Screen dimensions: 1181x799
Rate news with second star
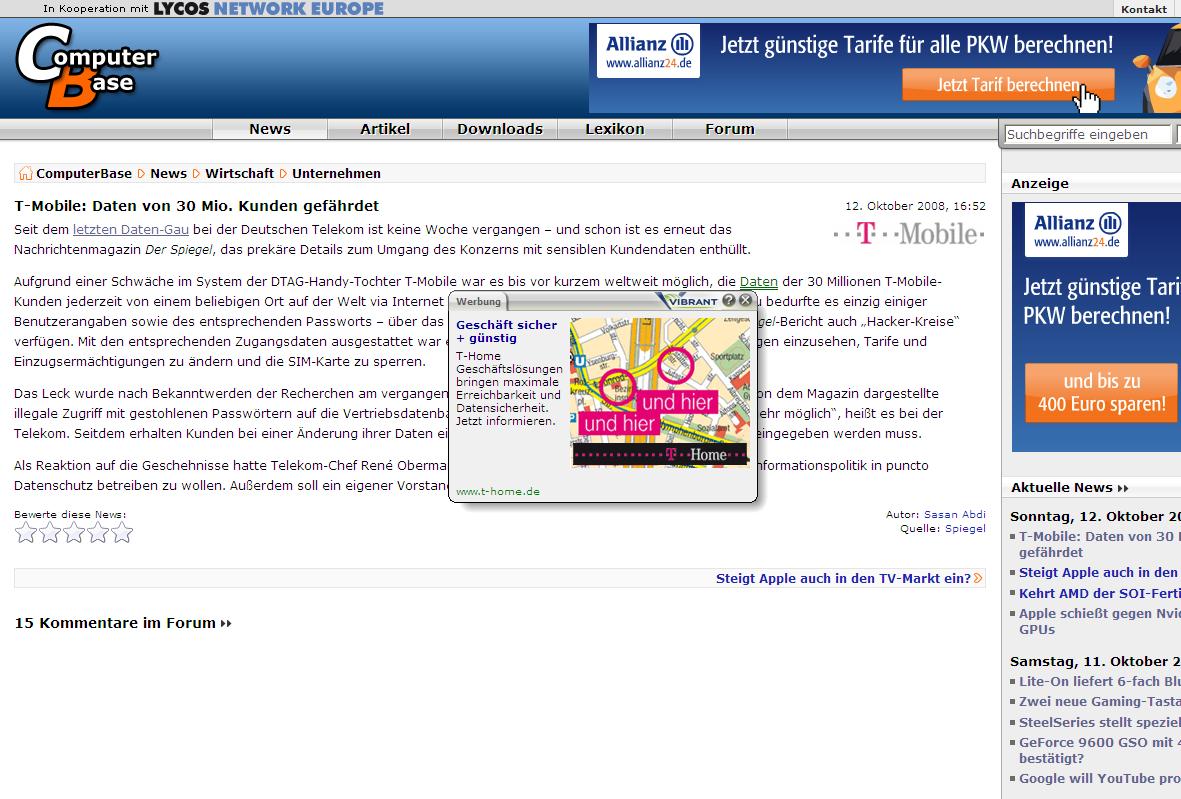[50, 533]
